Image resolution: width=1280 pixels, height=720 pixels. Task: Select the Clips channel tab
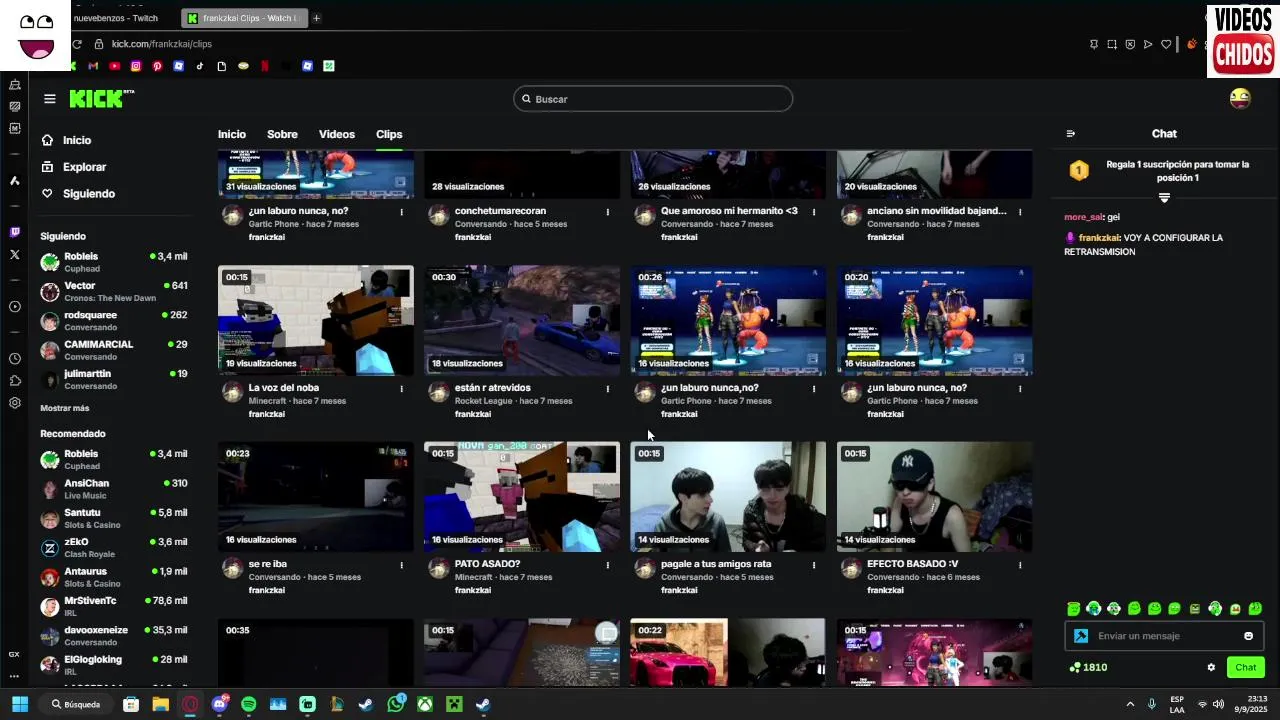click(389, 134)
